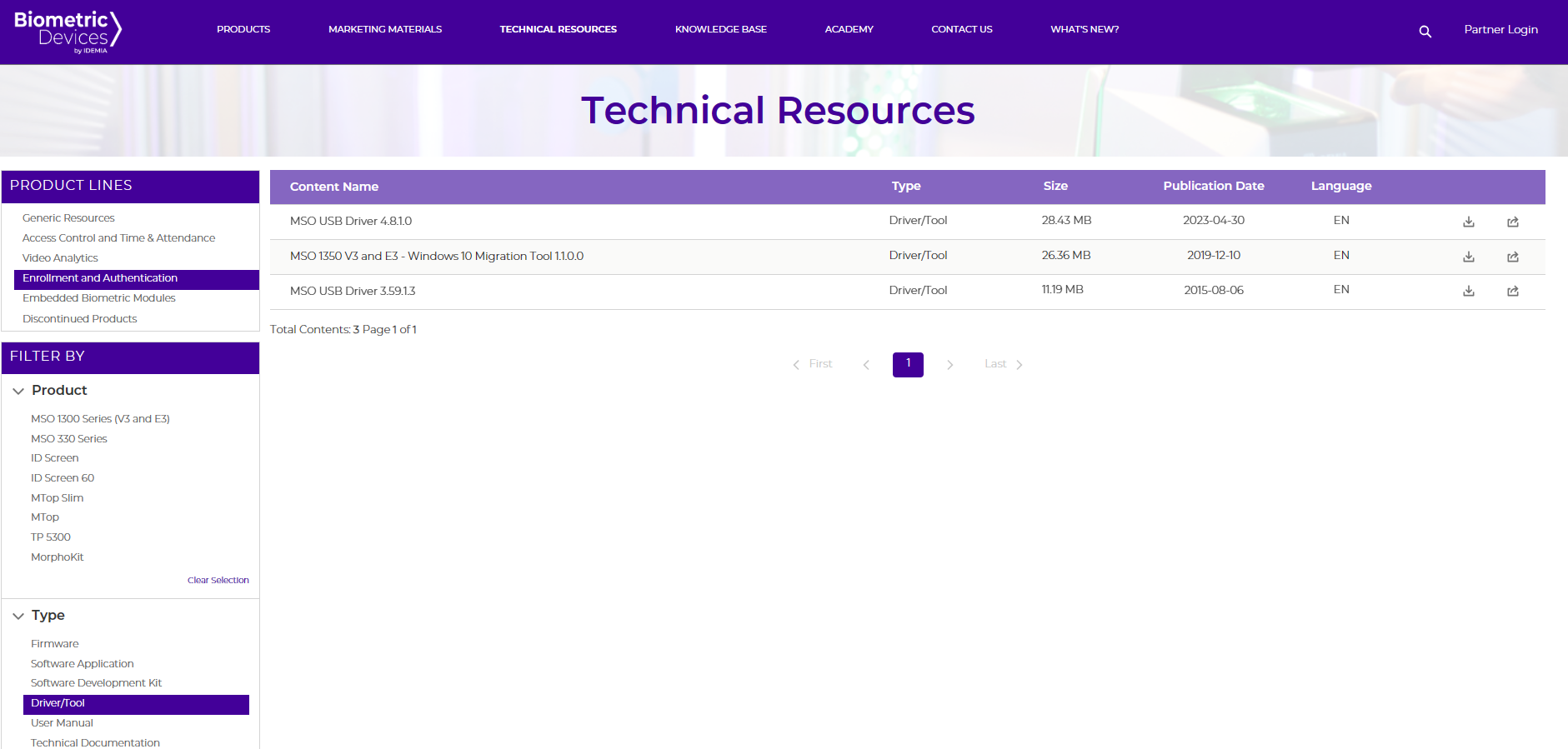Share MSO USB Driver 4.8.1.0
This screenshot has width=1568, height=749.
point(1513,222)
